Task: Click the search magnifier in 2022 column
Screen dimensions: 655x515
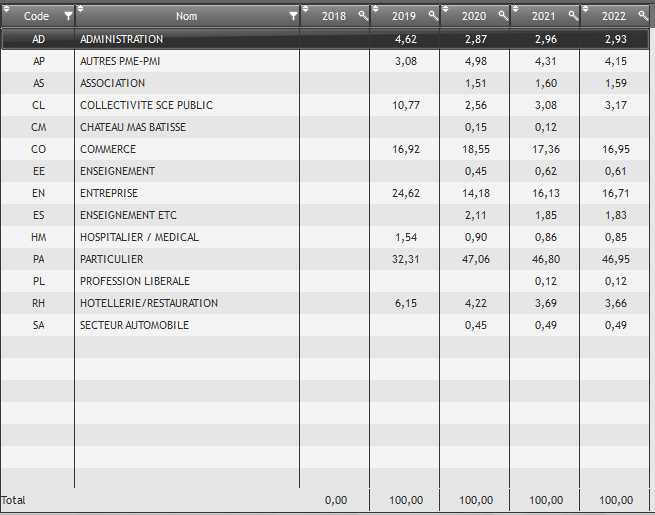Action: [x=643, y=16]
